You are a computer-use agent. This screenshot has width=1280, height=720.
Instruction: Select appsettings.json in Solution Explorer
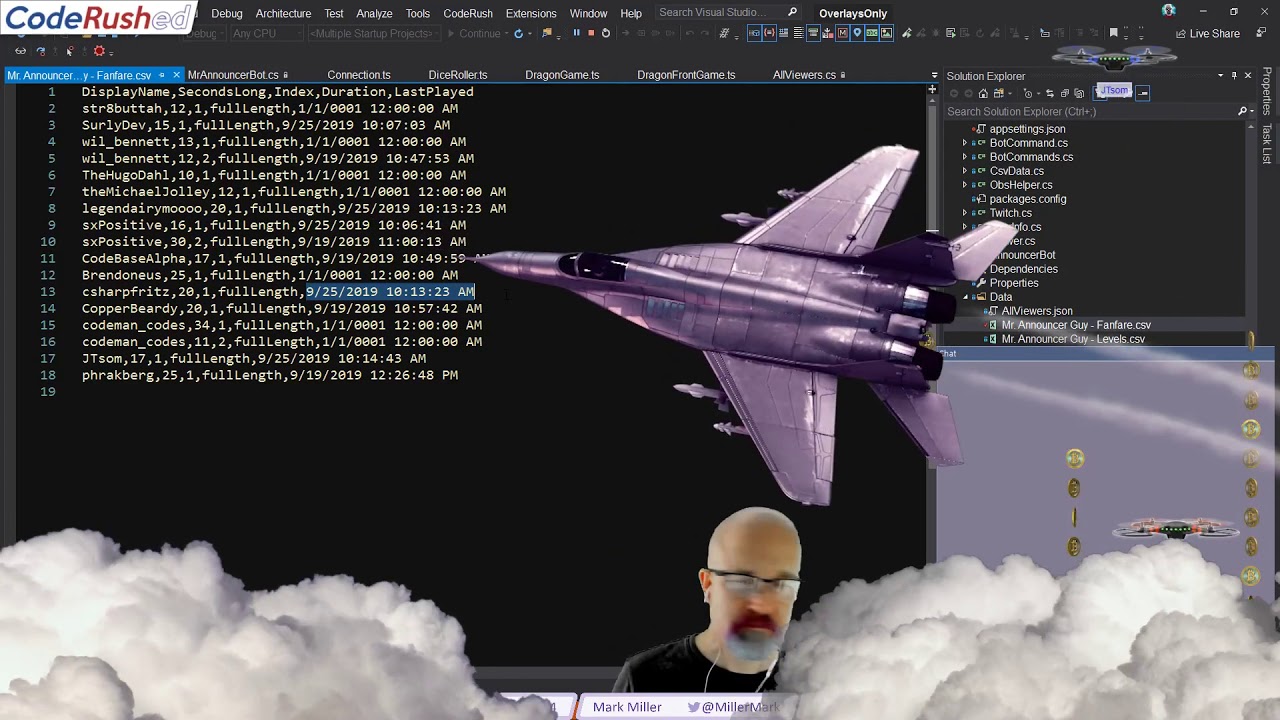tap(1027, 129)
